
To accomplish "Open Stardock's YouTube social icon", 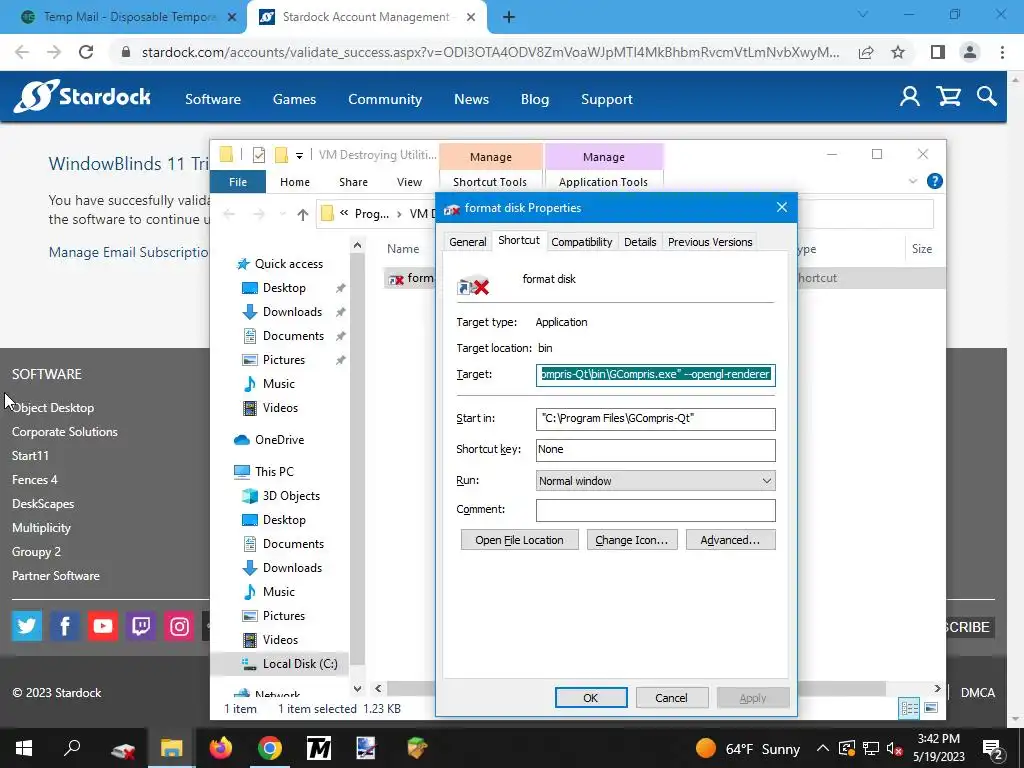I will pos(103,626).
